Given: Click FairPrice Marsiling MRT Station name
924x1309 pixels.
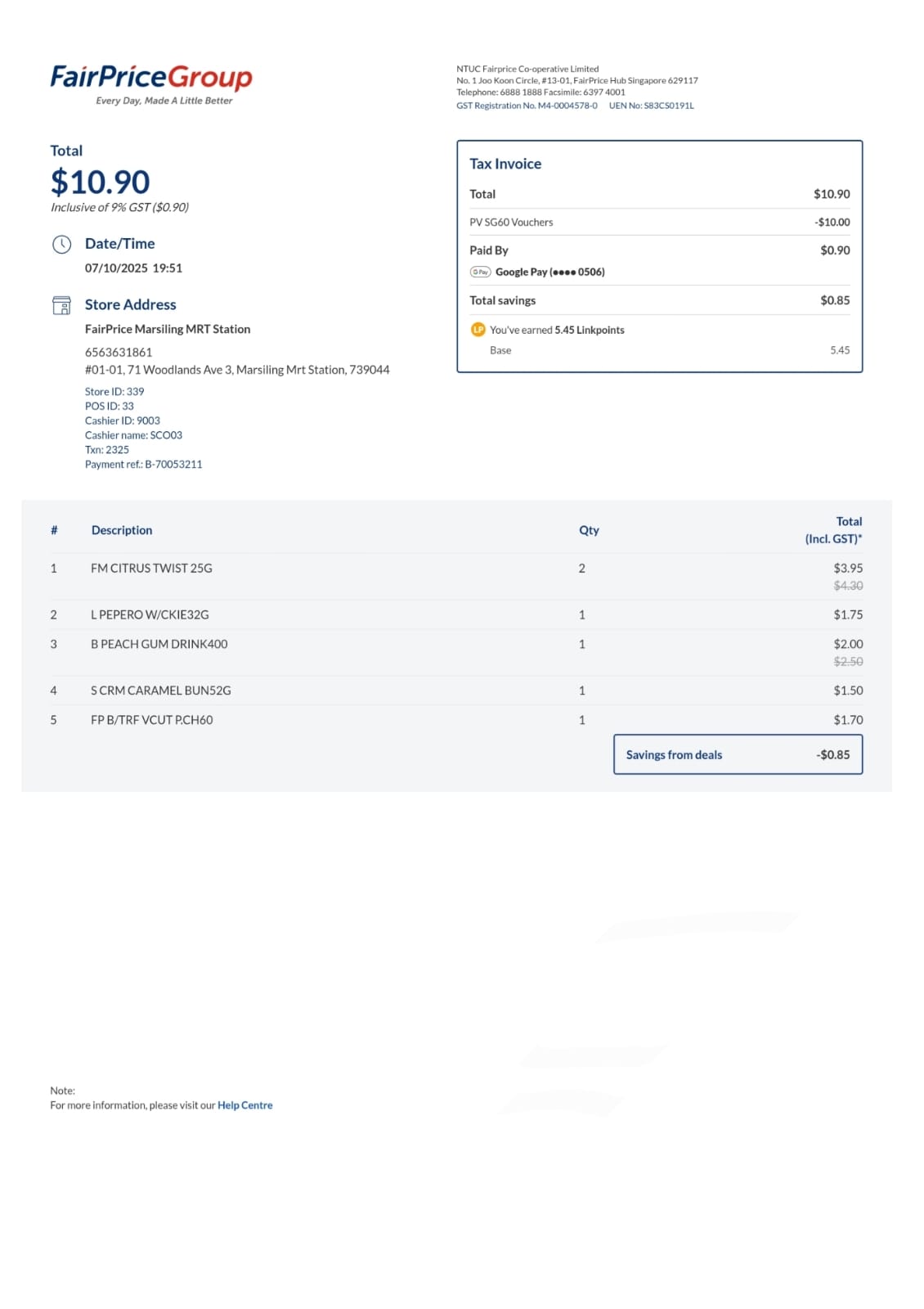Looking at the screenshot, I should (168, 329).
